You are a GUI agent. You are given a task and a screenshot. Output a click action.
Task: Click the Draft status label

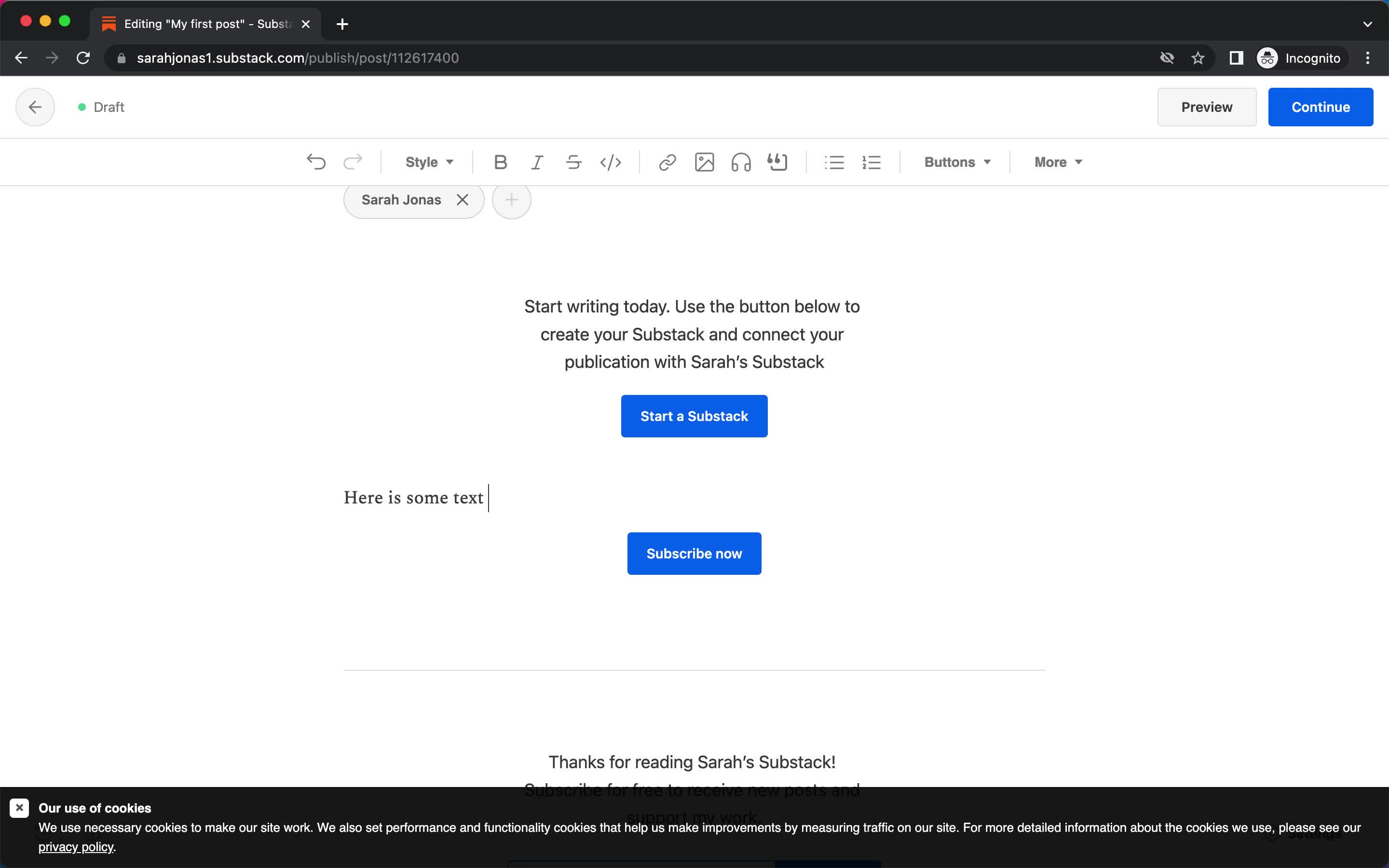tap(109, 108)
